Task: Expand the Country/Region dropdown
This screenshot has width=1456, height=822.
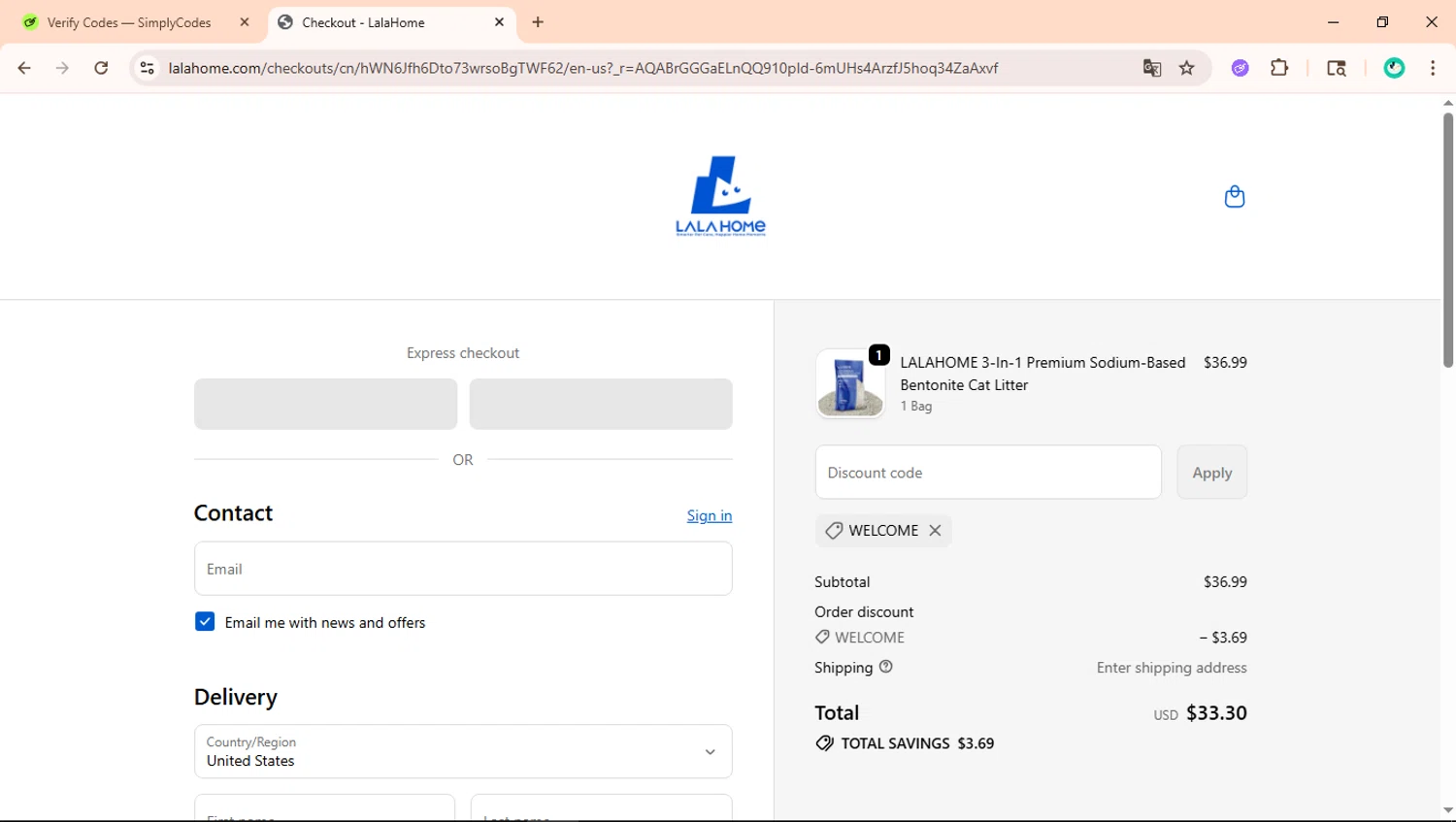Action: tap(463, 751)
